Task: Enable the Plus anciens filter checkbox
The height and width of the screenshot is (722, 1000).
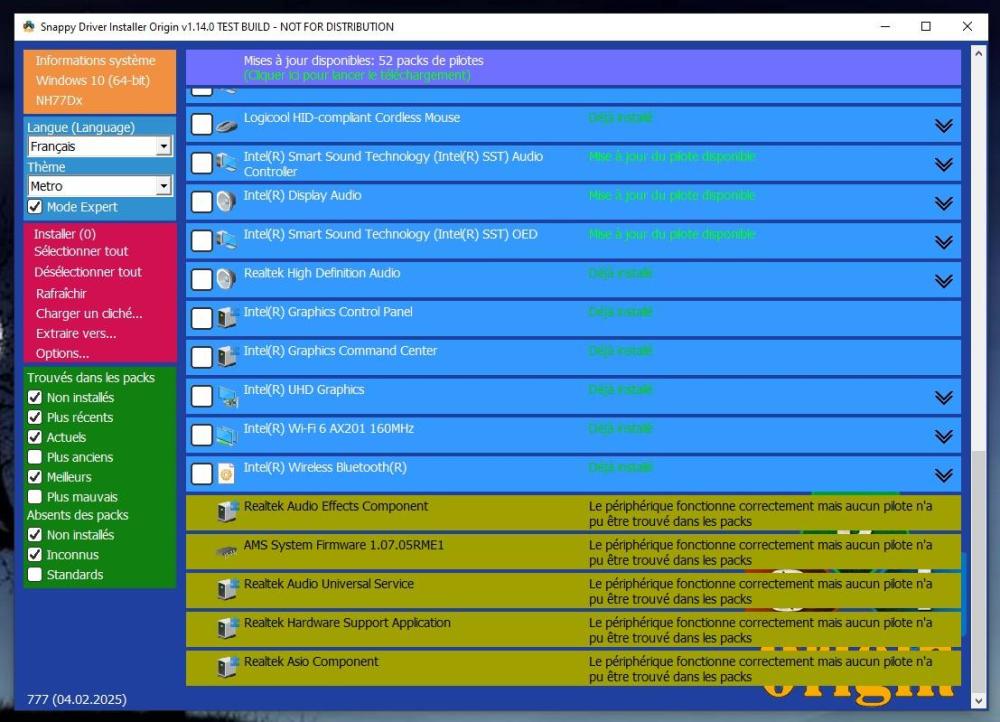Action: (x=35, y=457)
